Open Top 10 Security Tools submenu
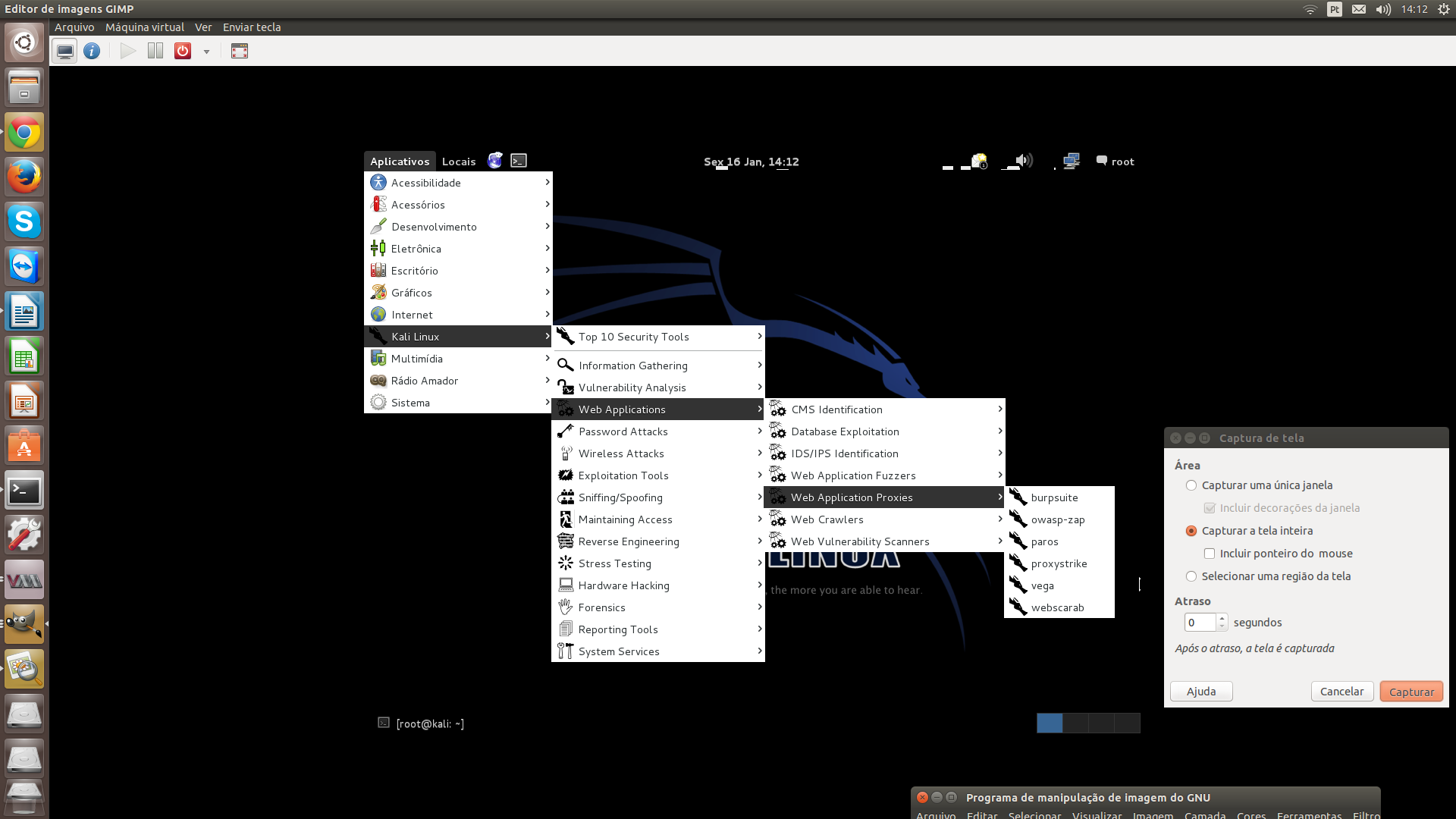The image size is (1456, 819). point(658,337)
